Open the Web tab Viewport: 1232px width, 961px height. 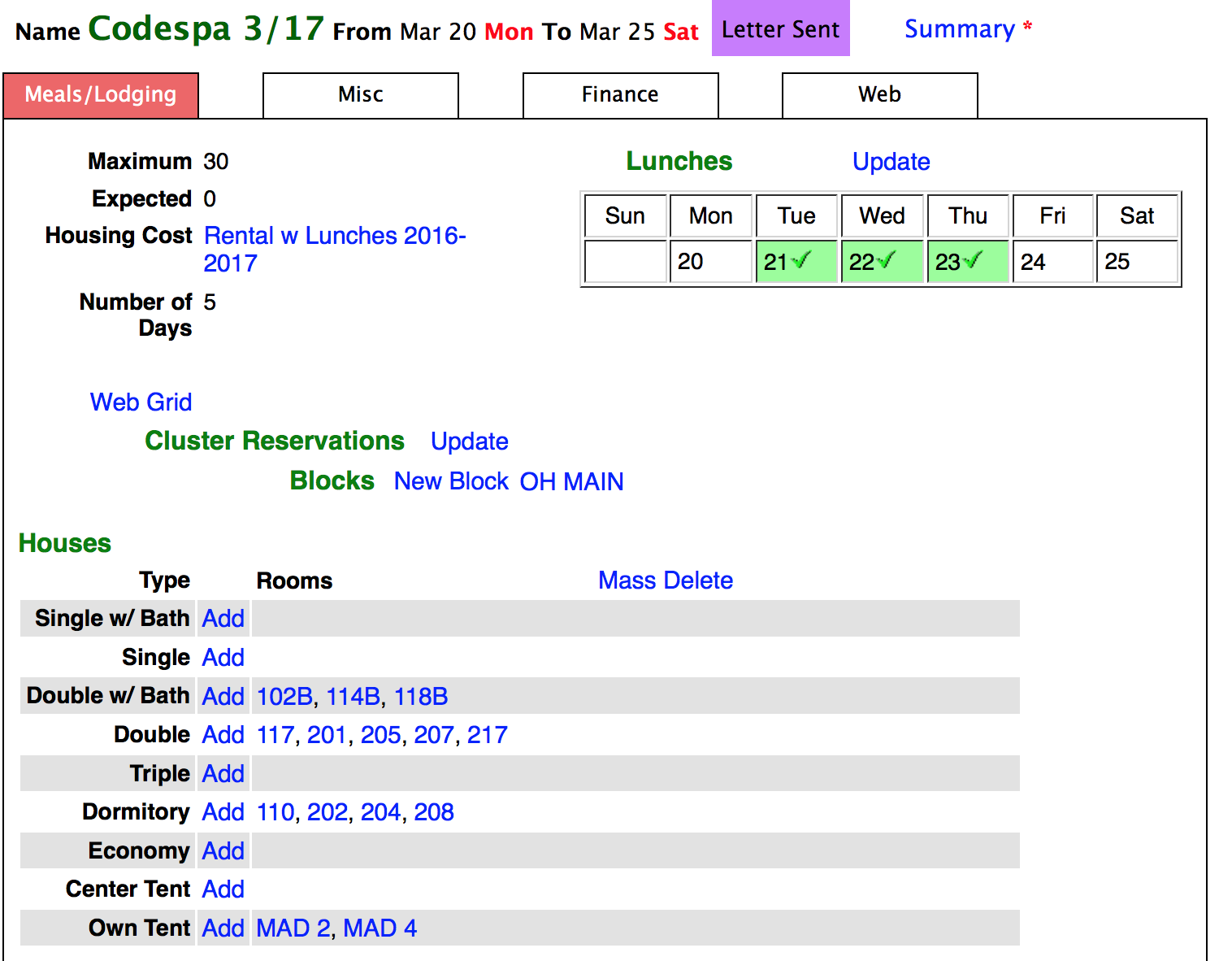coord(879,95)
